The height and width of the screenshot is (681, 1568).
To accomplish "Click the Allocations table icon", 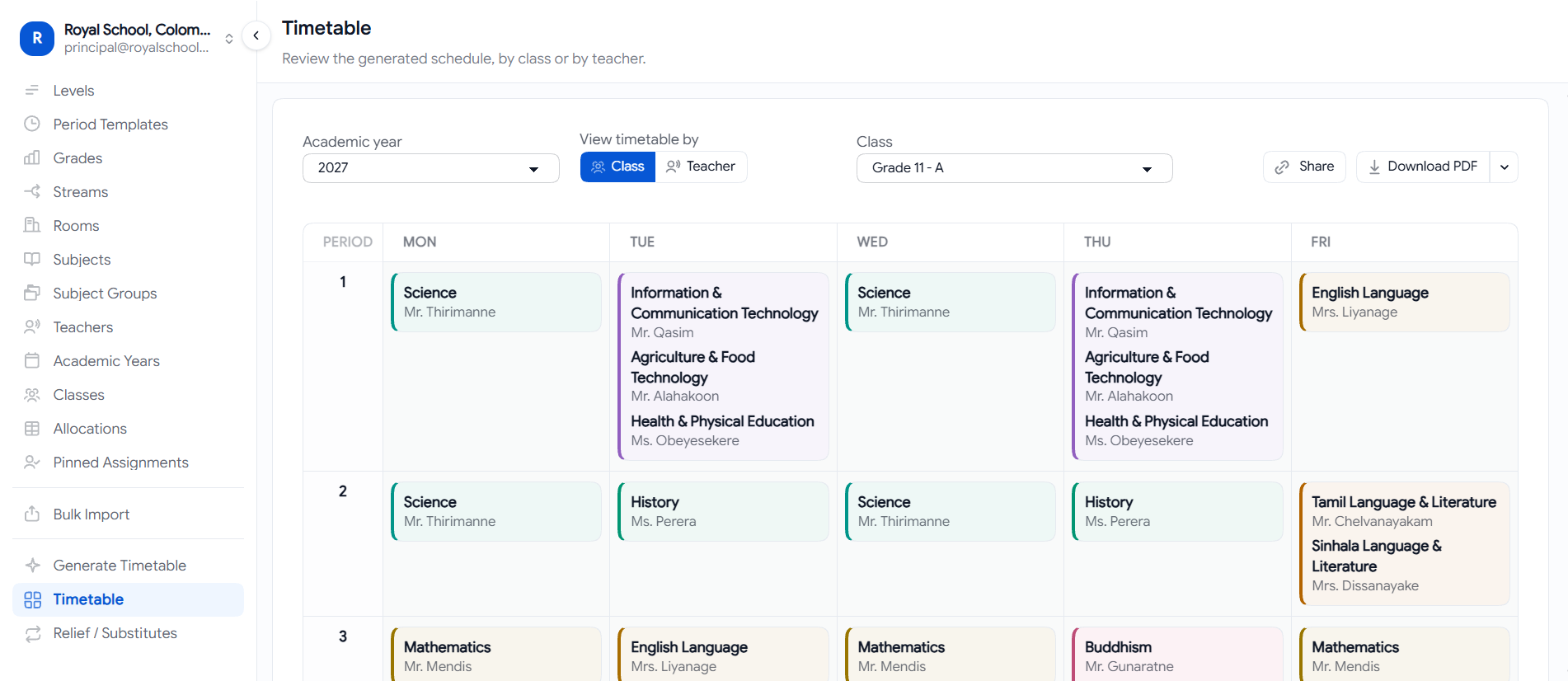I will click(x=32, y=428).
